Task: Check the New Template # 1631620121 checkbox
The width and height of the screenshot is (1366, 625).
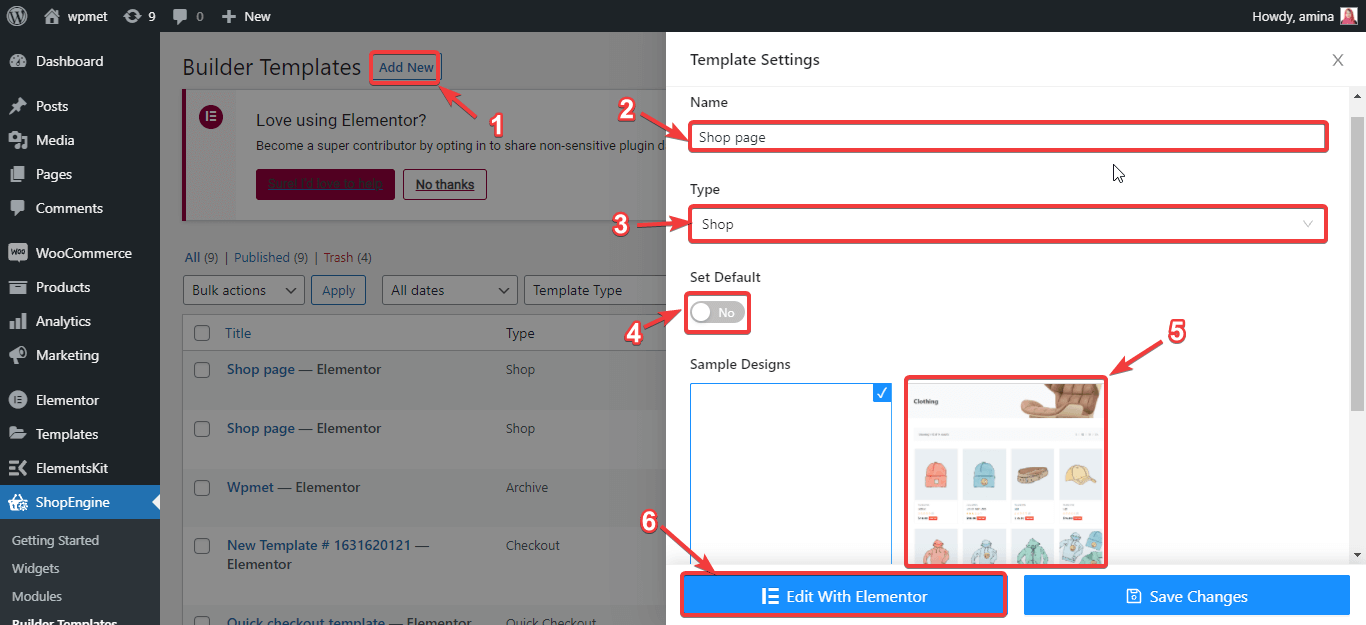Action: (202, 546)
